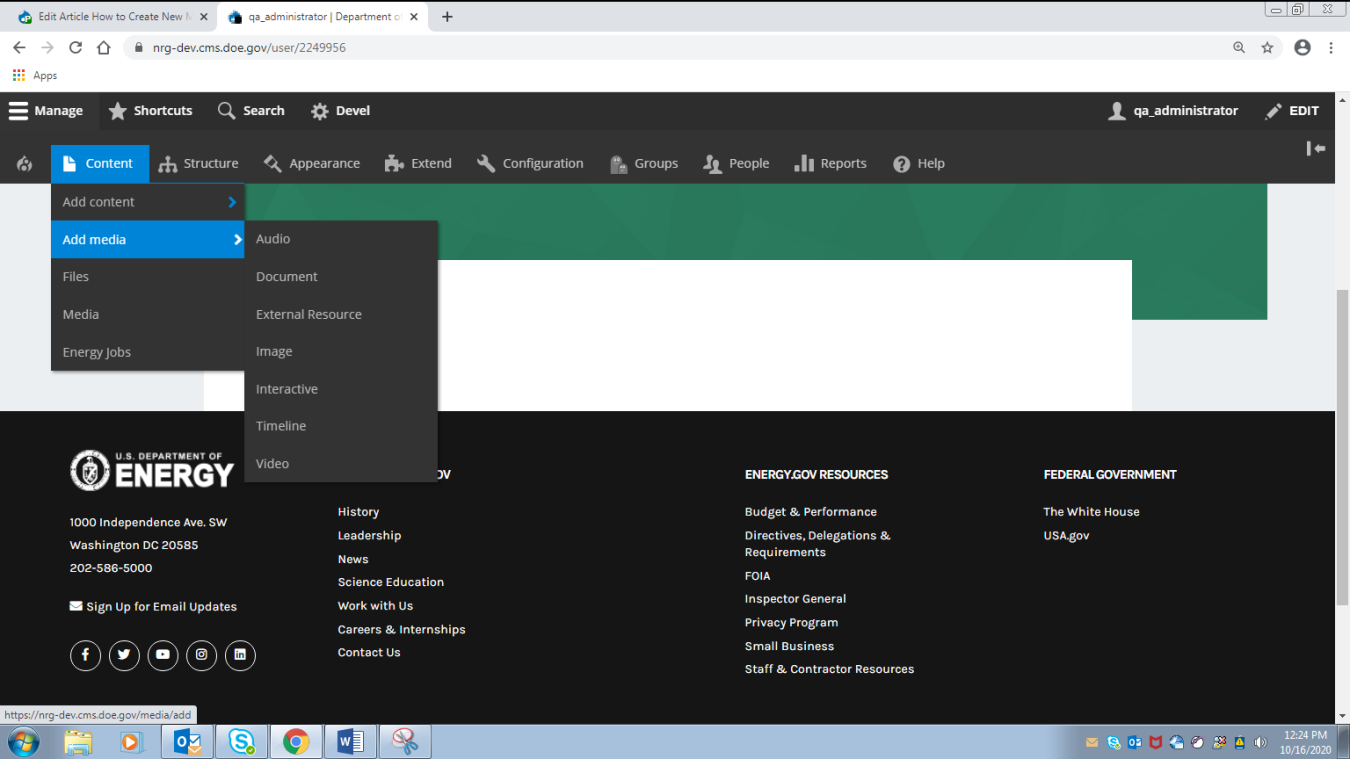Viewport: 1350px width, 759px height.
Task: Open the Chrome three-dot menu
Action: pyautogui.click(x=1331, y=47)
